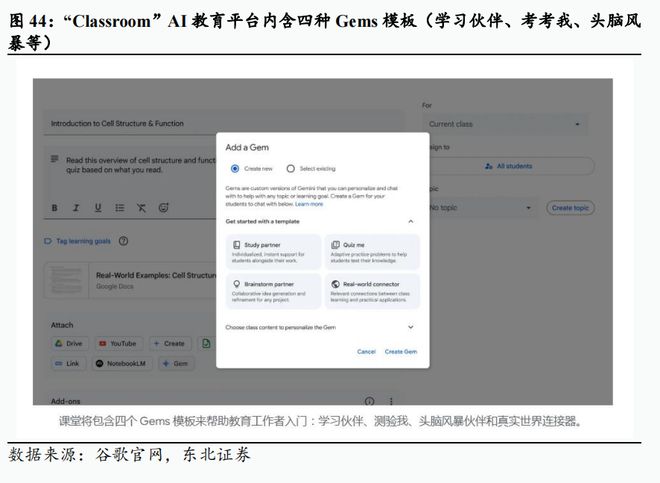The image size is (660, 483).
Task: Click the Study partner book icon
Action: point(237,245)
